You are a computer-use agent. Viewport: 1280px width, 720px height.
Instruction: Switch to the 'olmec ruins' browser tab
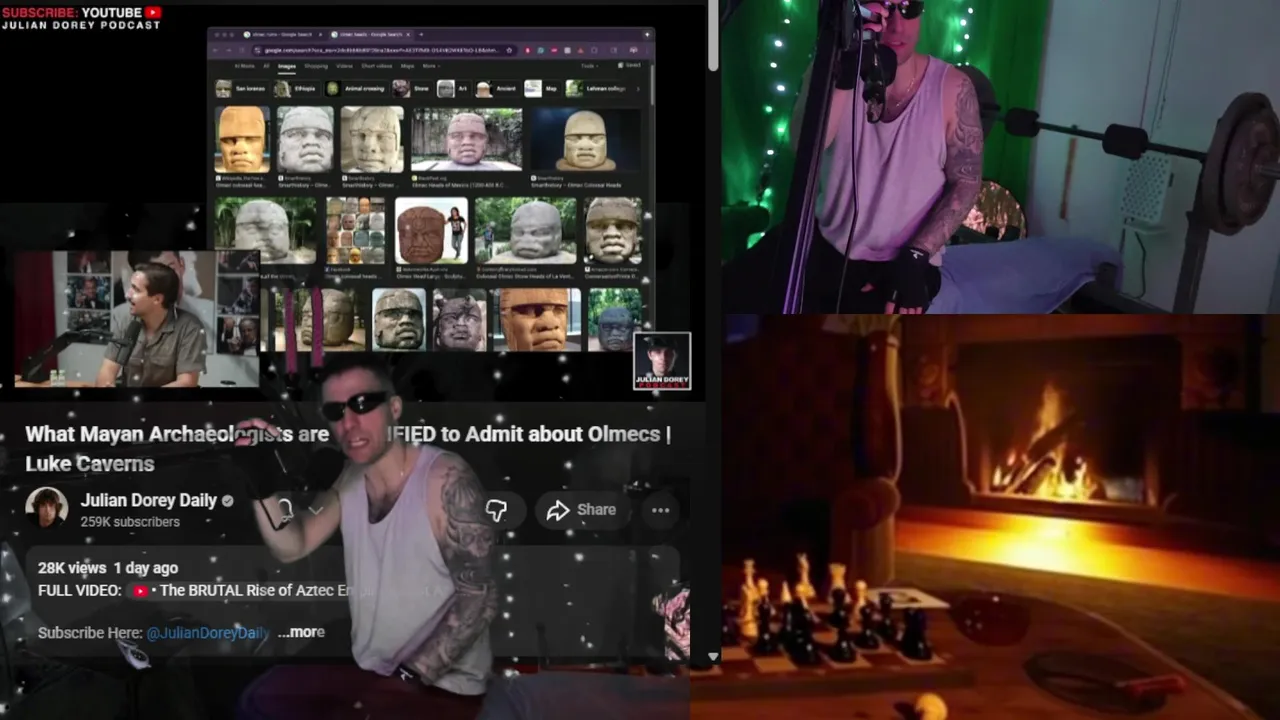coord(282,35)
